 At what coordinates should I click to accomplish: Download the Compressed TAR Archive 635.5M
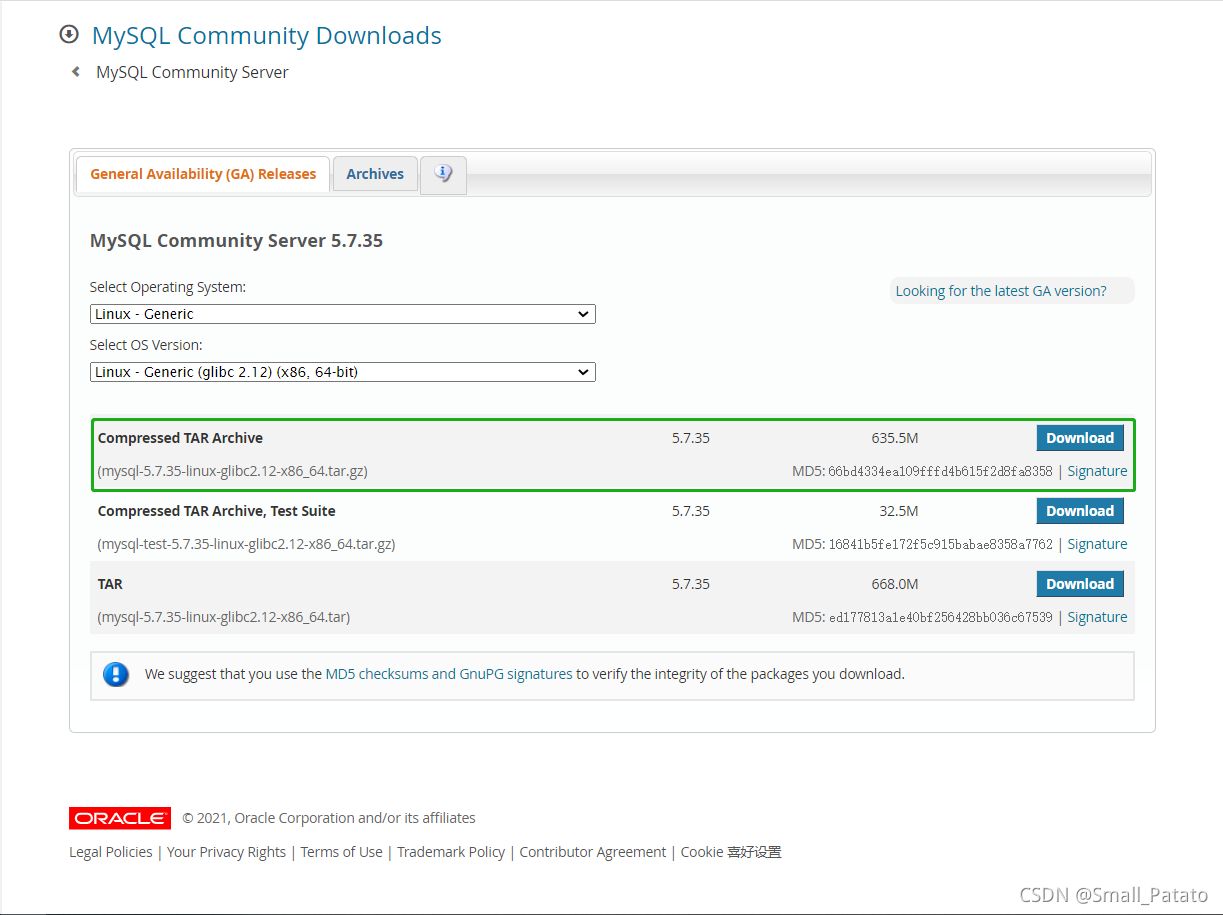pos(1080,438)
